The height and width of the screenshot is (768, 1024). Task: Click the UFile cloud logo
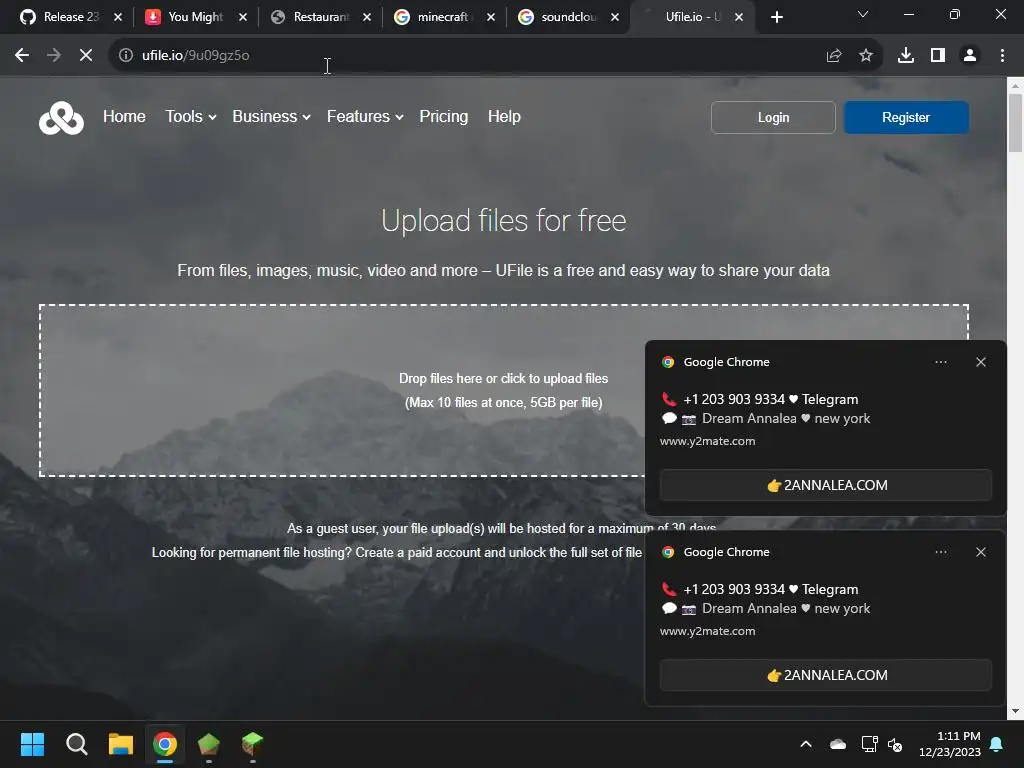[x=61, y=118]
